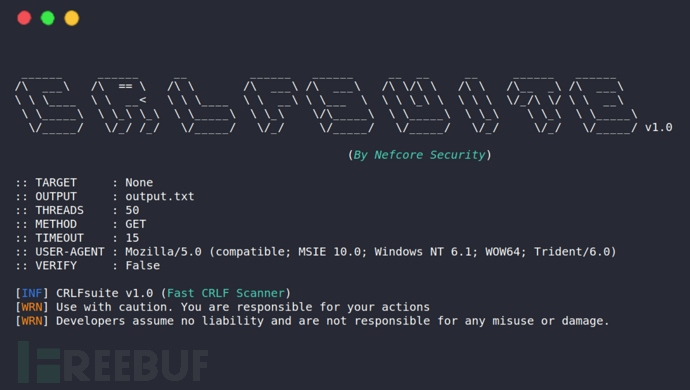Click the v1.0 version label
Image resolution: width=690 pixels, height=390 pixels.
pyautogui.click(x=658, y=127)
